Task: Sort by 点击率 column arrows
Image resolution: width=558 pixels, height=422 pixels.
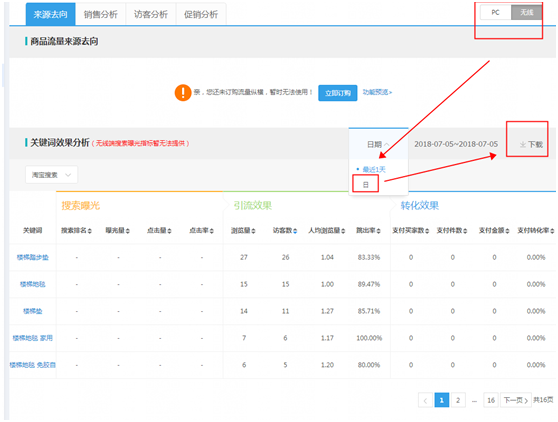Action: [211, 231]
